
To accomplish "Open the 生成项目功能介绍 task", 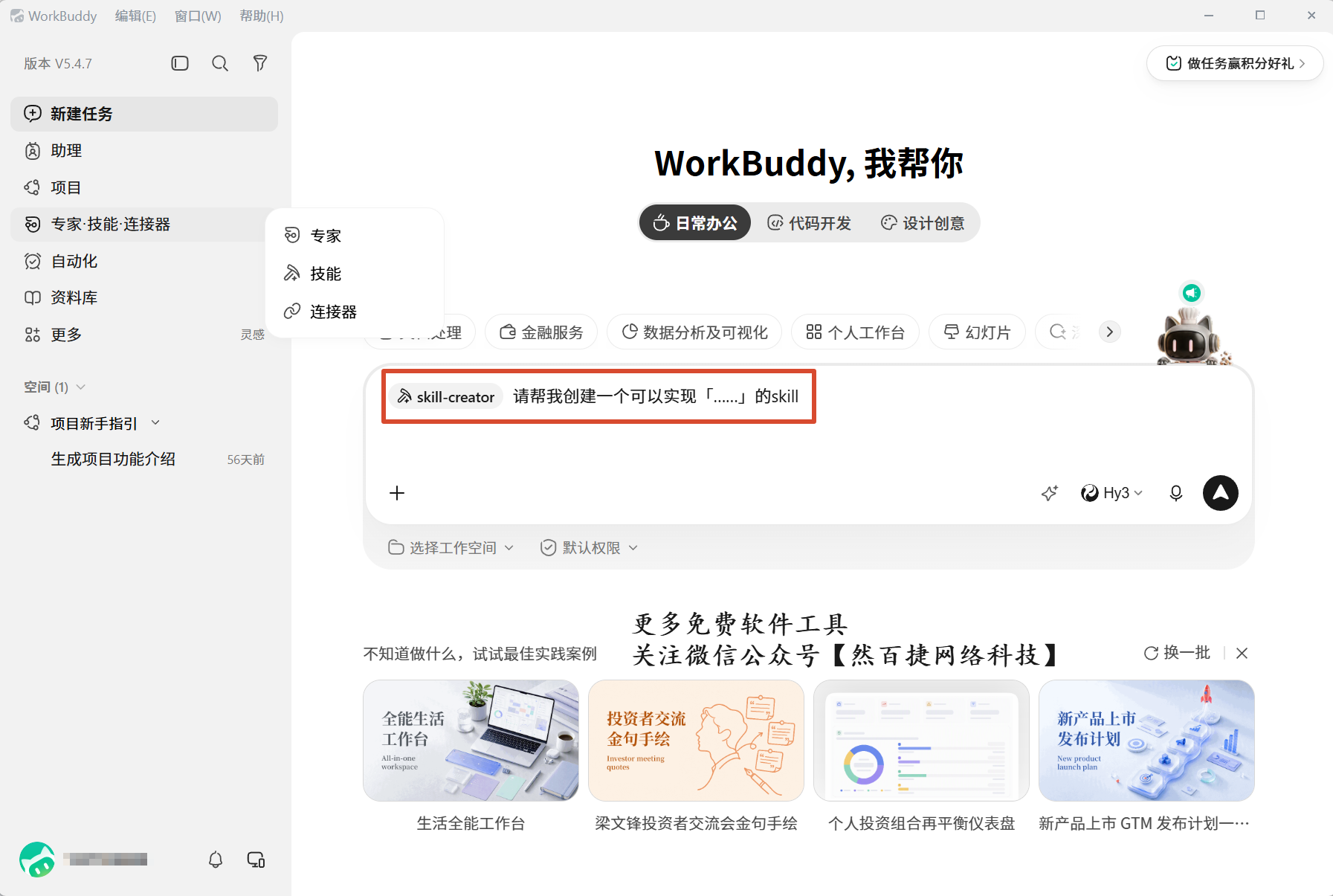I will pyautogui.click(x=144, y=460).
